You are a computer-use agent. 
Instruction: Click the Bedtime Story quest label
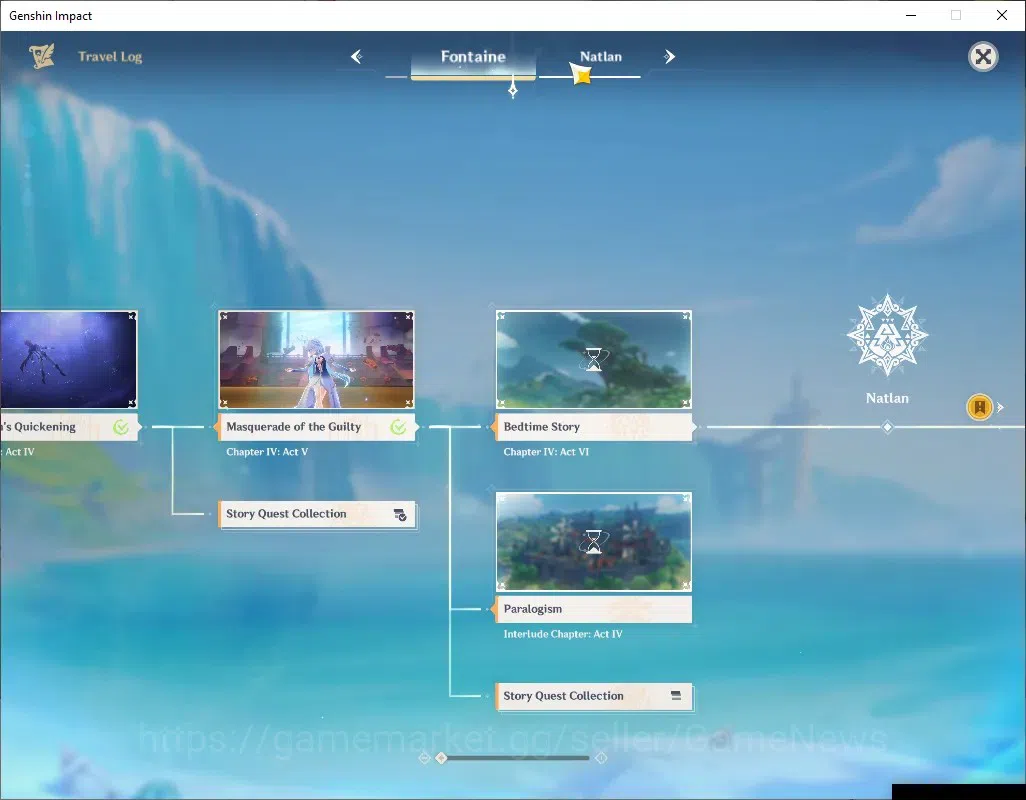point(593,427)
